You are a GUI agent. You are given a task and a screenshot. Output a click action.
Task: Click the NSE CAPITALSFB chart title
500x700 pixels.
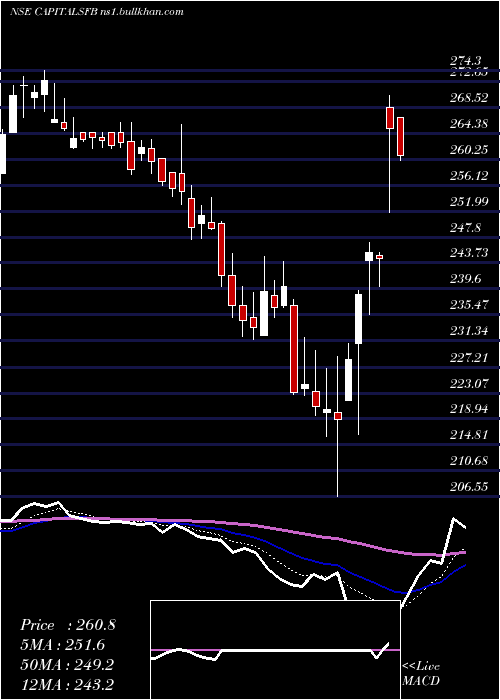(96, 12)
